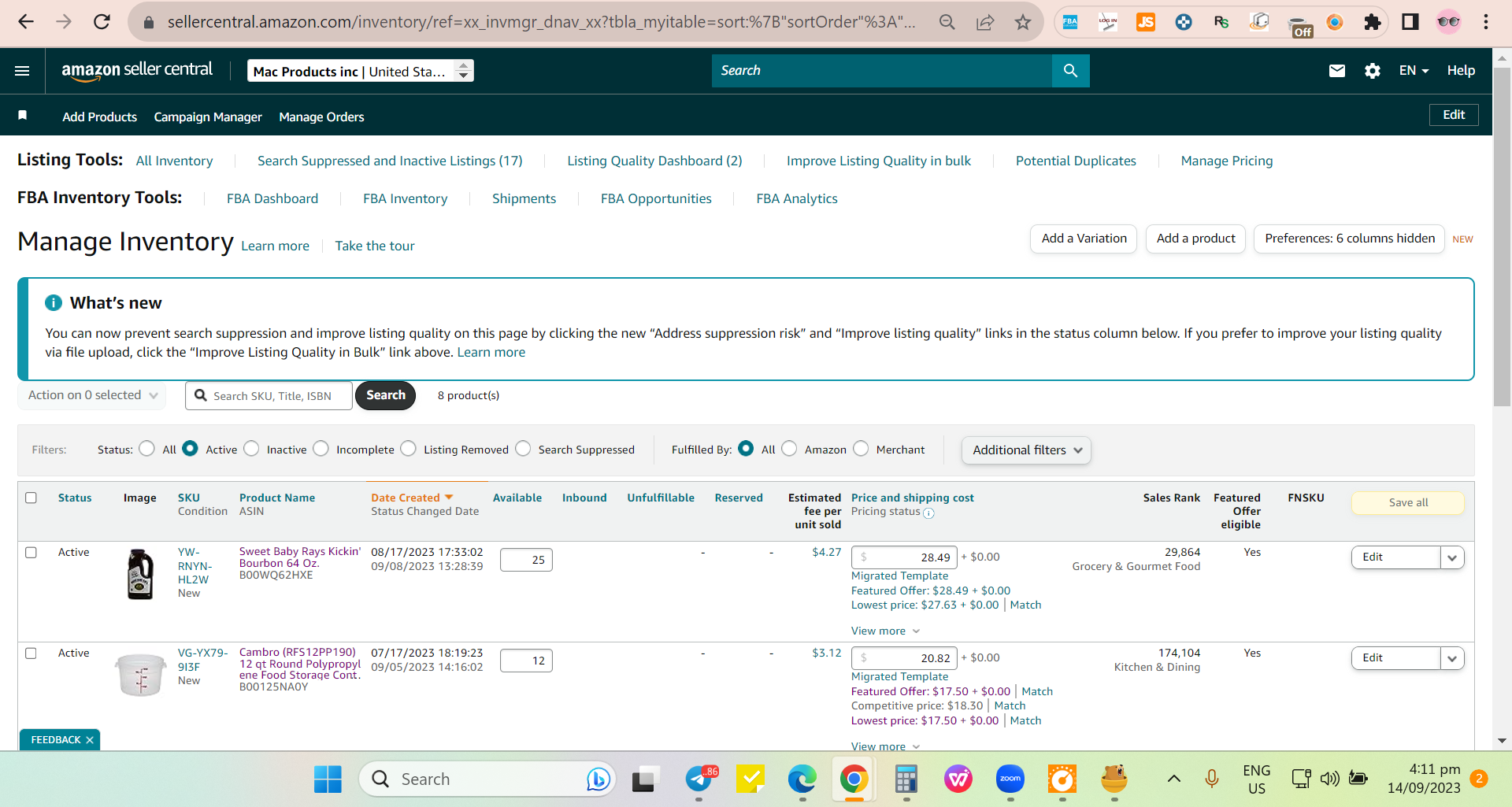
Task: Bookmark this page with the star icon
Action: pyautogui.click(x=1023, y=22)
